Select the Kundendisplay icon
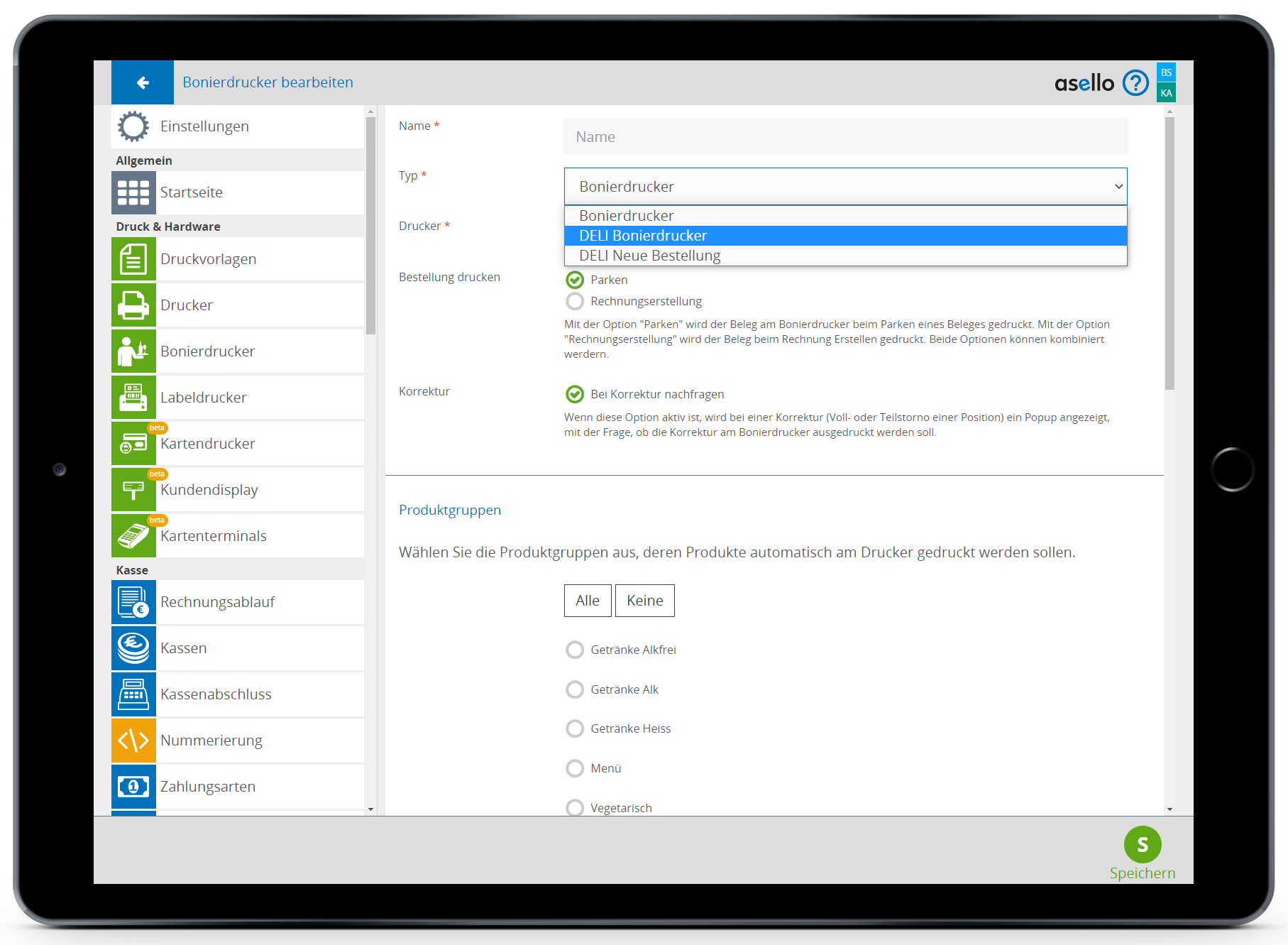 pos(133,490)
